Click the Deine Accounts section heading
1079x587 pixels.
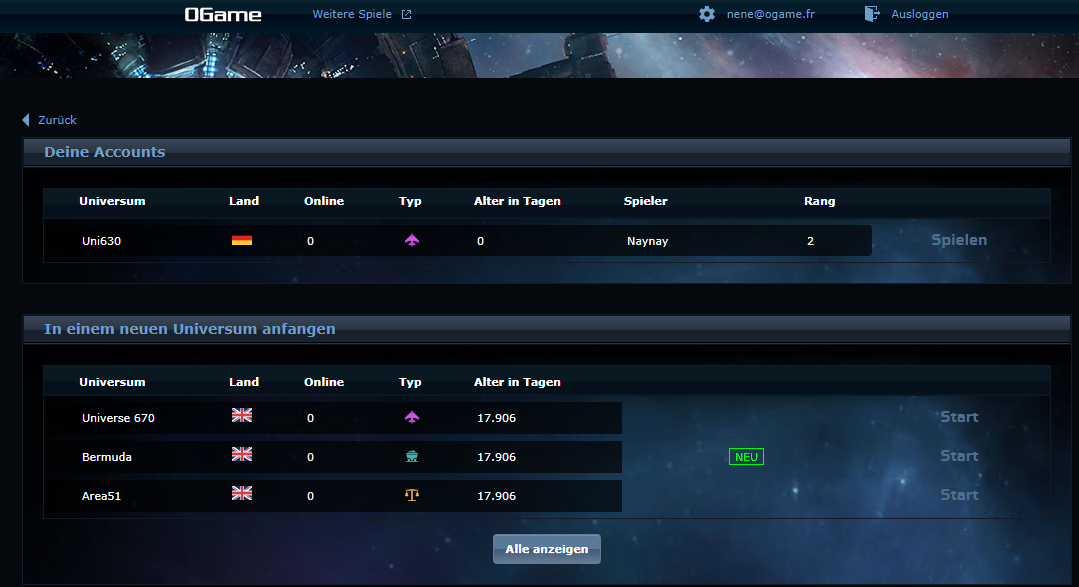pyautogui.click(x=105, y=152)
